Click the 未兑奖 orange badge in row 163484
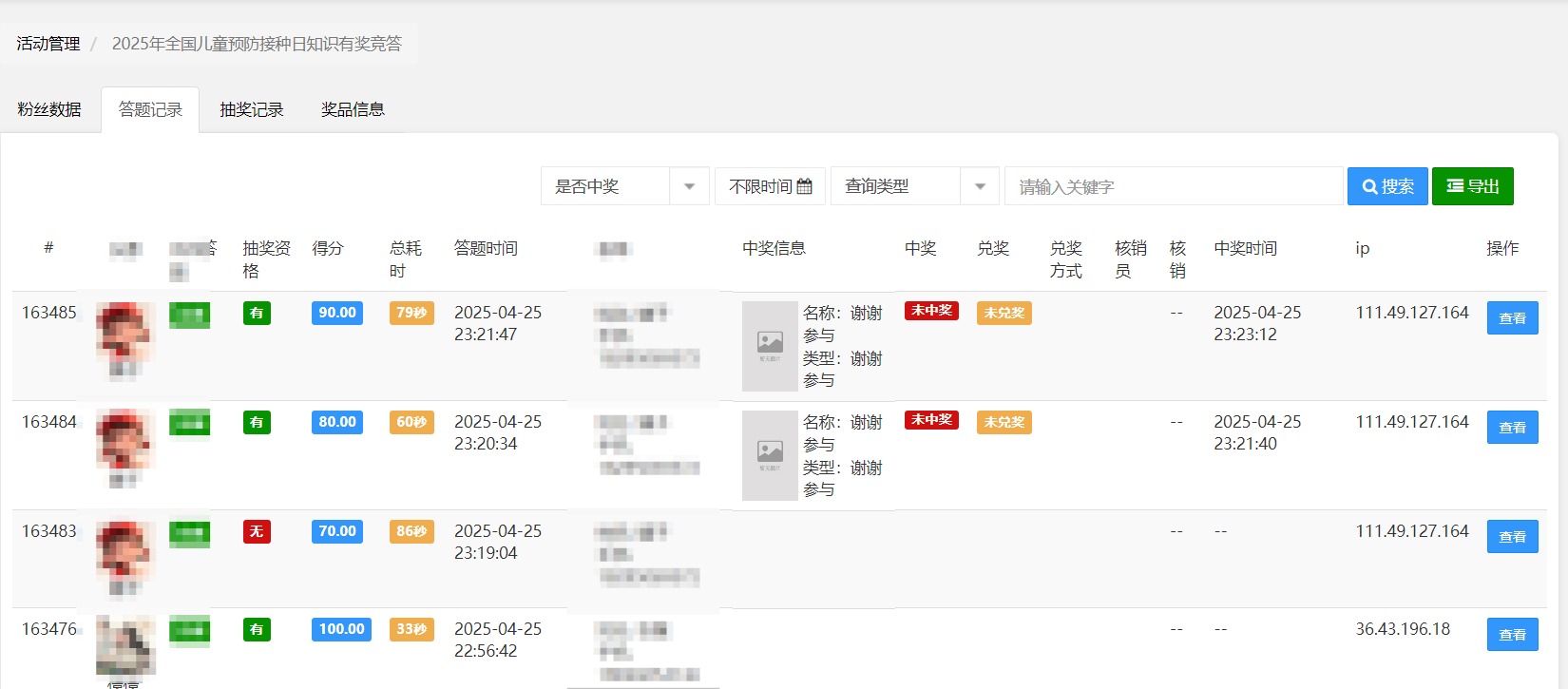 pyautogui.click(x=1004, y=422)
